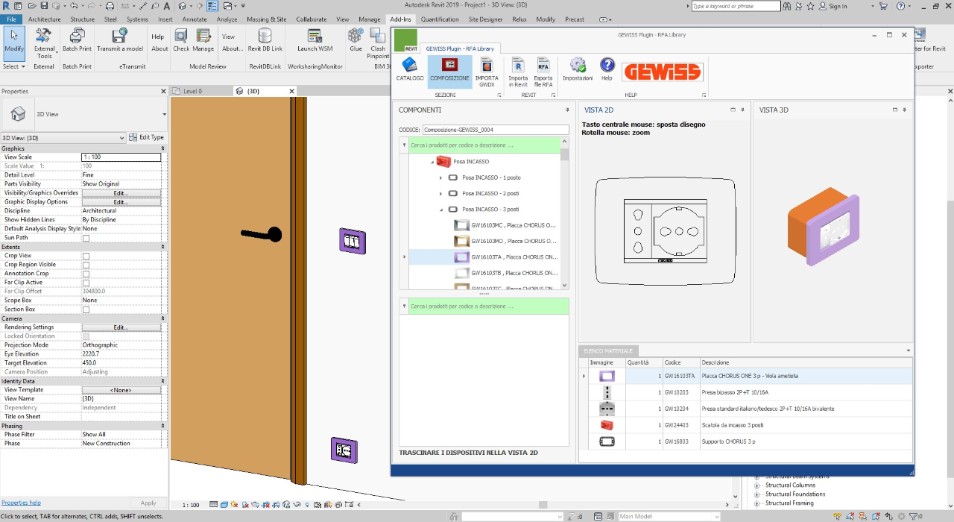The image size is (954, 522).
Task: Select GW13203 row in material list
Action: (748, 392)
